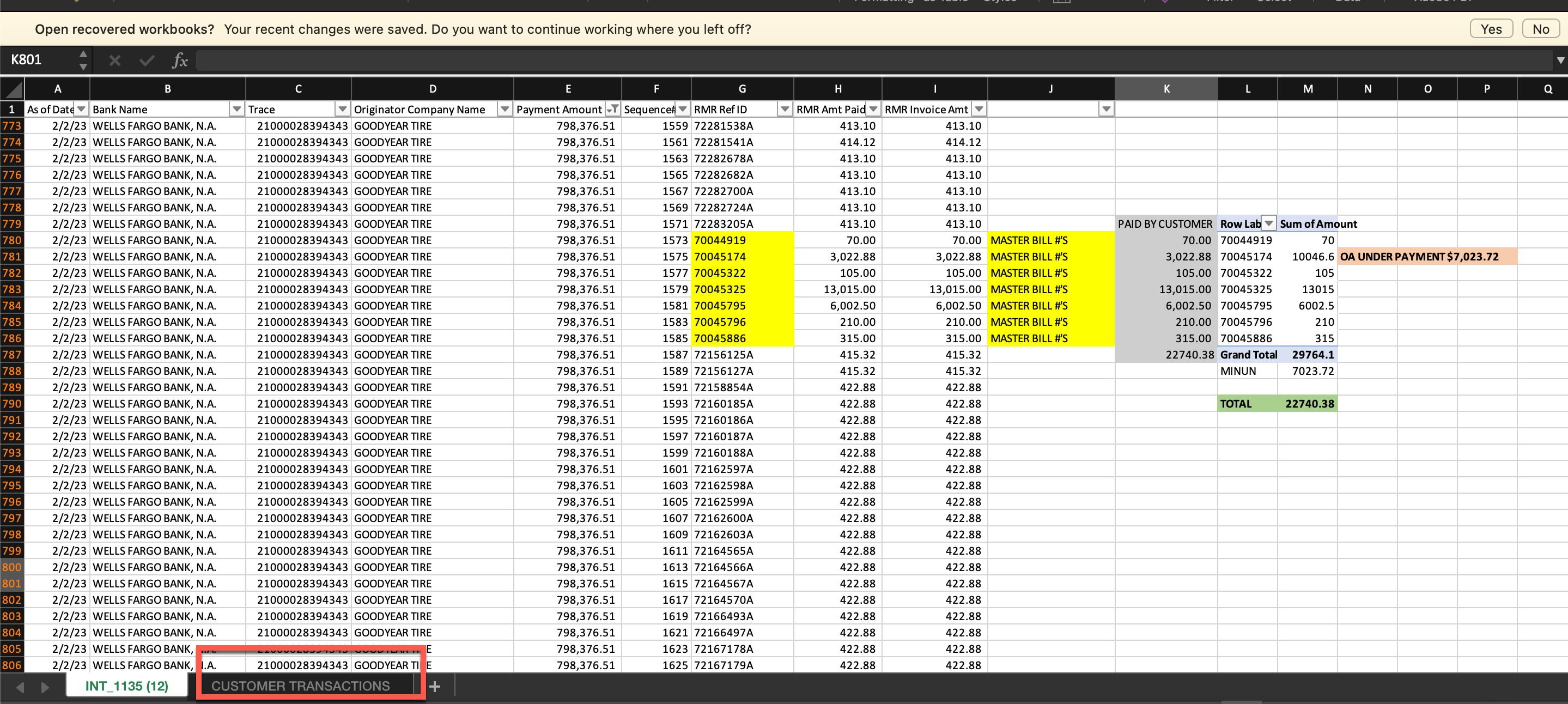Click the confirm entry checkmark icon
Screen dimensions: 1568x704
[x=147, y=60]
